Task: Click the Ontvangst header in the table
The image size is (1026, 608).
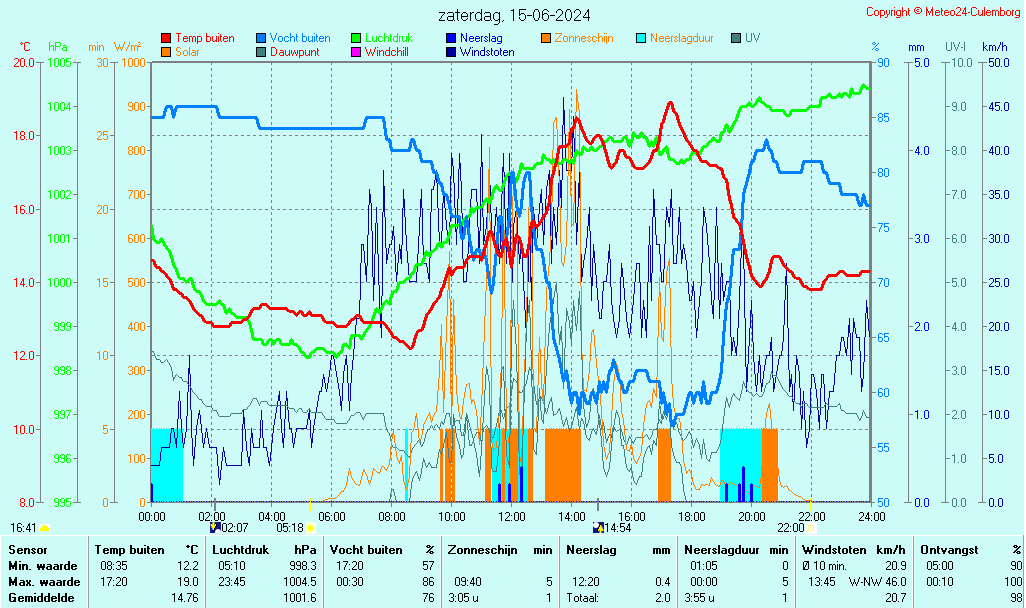Action: click(x=947, y=550)
